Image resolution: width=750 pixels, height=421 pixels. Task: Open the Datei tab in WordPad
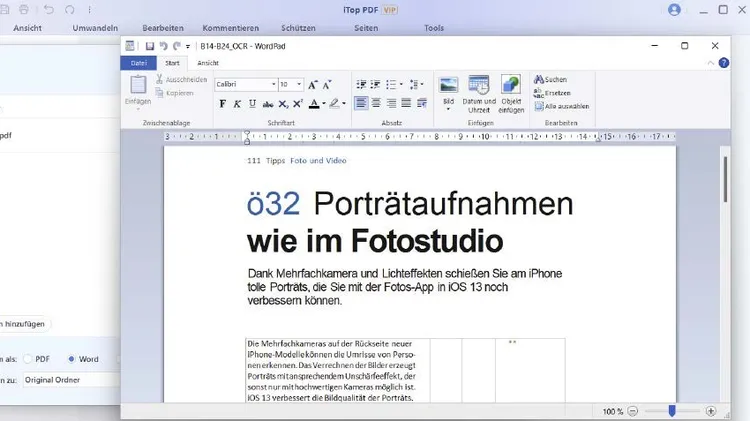pos(139,63)
